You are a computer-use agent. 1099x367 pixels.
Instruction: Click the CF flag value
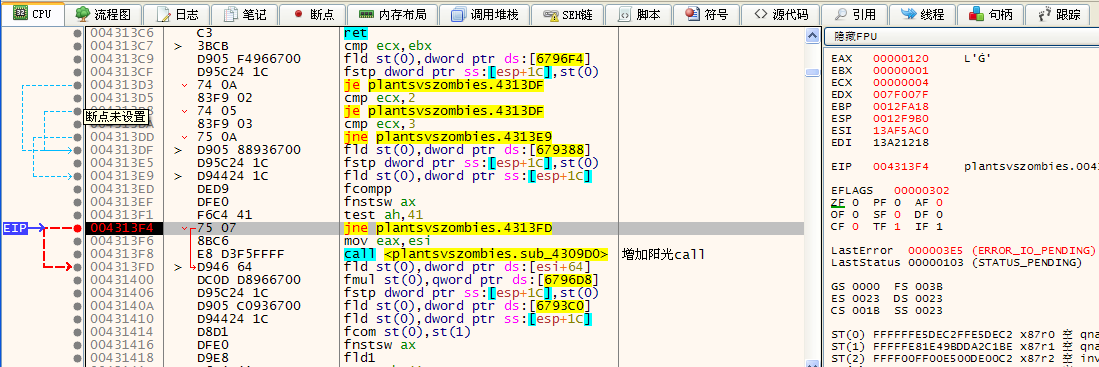pyautogui.click(x=855, y=226)
